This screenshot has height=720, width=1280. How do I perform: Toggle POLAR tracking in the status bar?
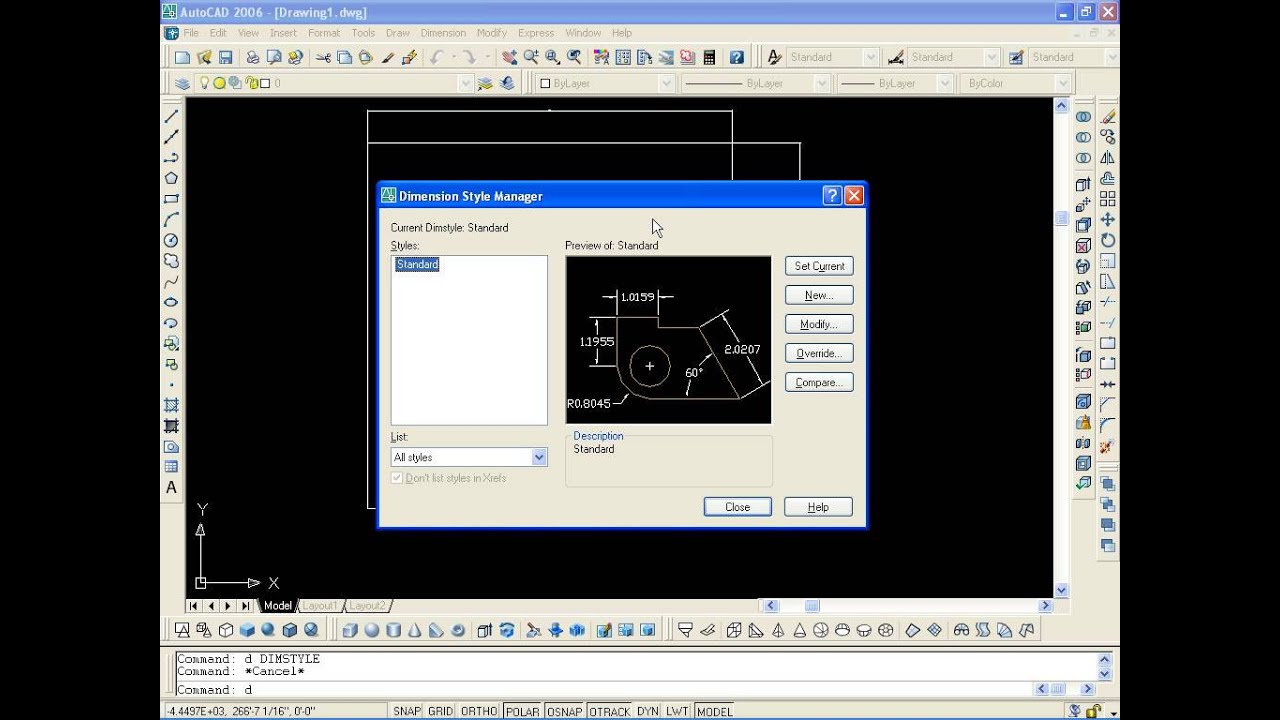click(522, 711)
